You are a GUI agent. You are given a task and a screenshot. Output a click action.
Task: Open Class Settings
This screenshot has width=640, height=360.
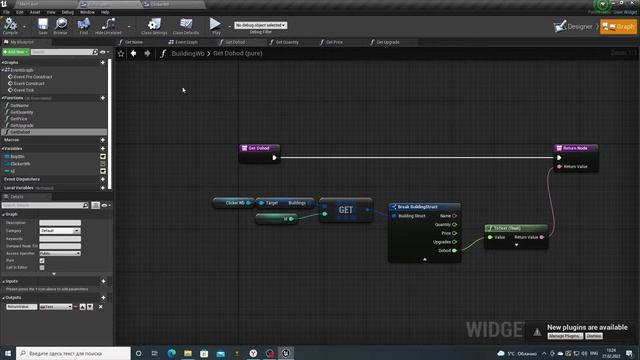click(154, 26)
